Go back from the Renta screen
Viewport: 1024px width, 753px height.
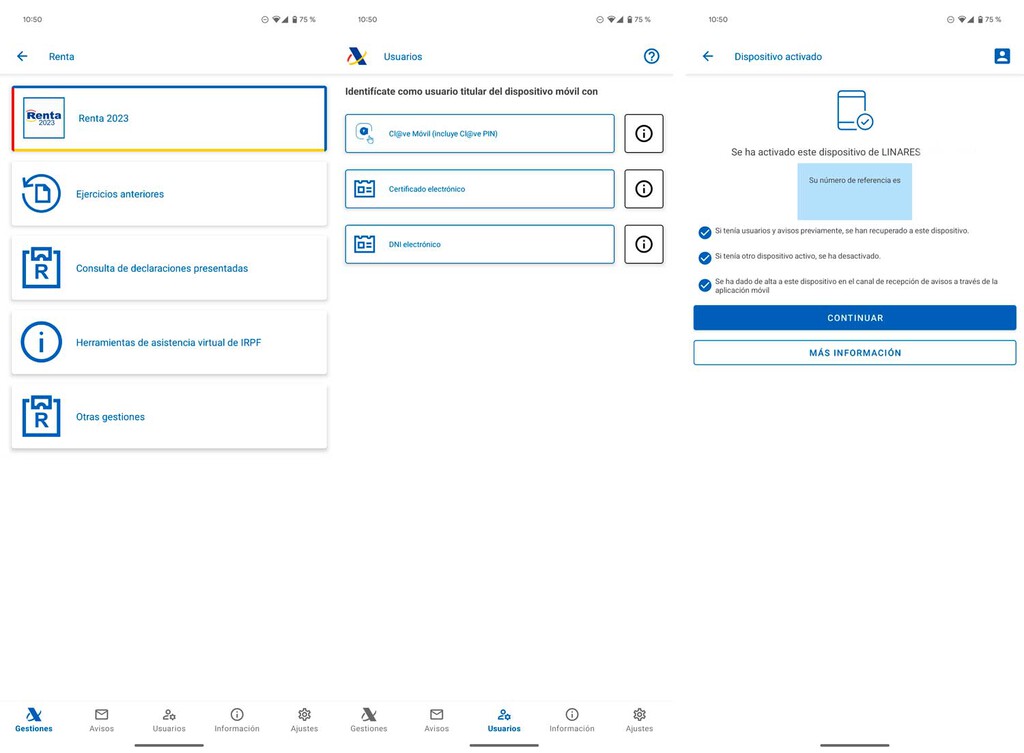click(x=22, y=56)
